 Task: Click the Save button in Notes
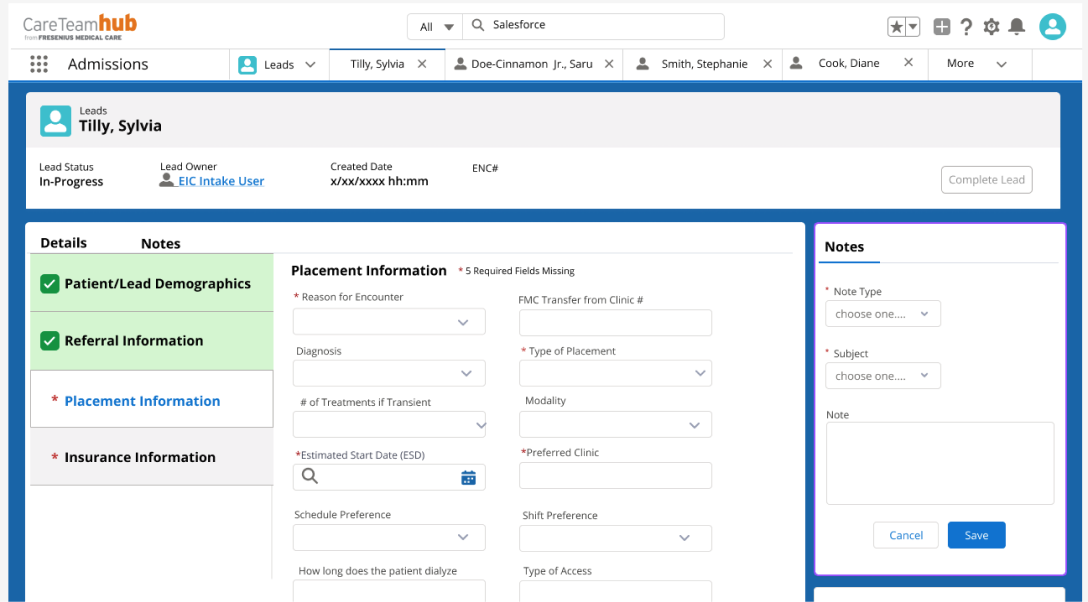point(976,535)
